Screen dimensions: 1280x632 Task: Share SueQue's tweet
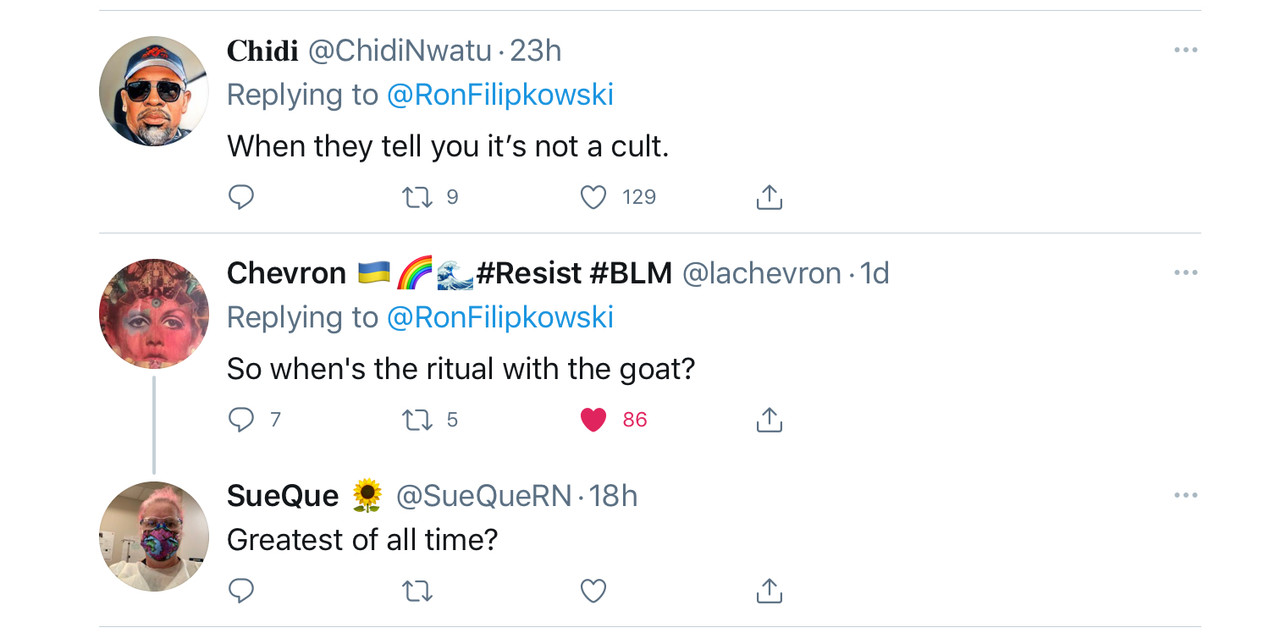click(x=769, y=591)
